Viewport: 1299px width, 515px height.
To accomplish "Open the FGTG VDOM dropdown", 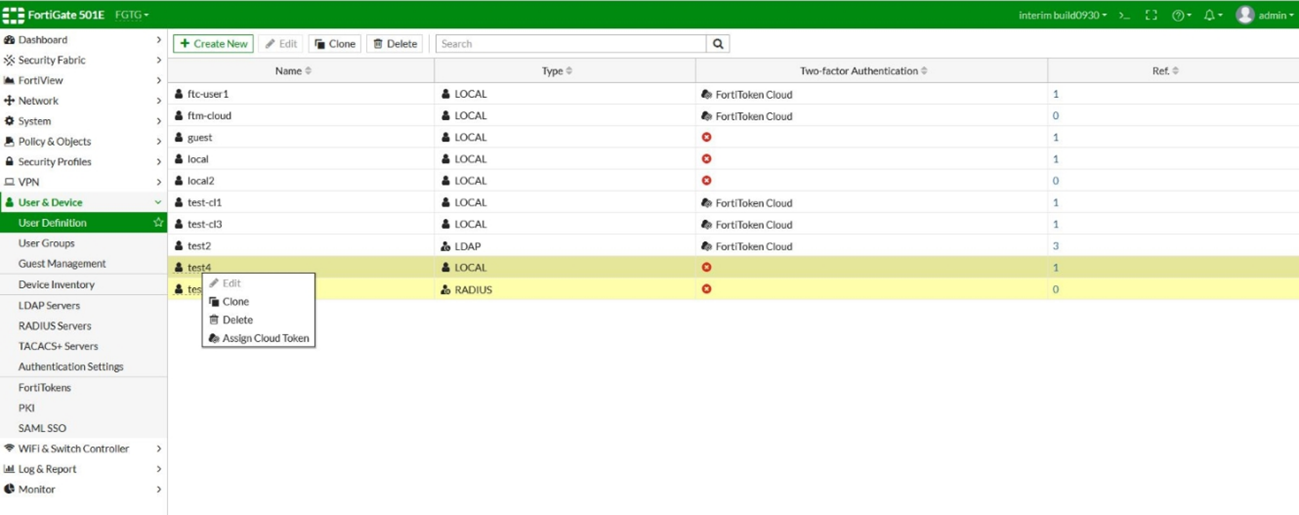I will (x=132, y=15).
